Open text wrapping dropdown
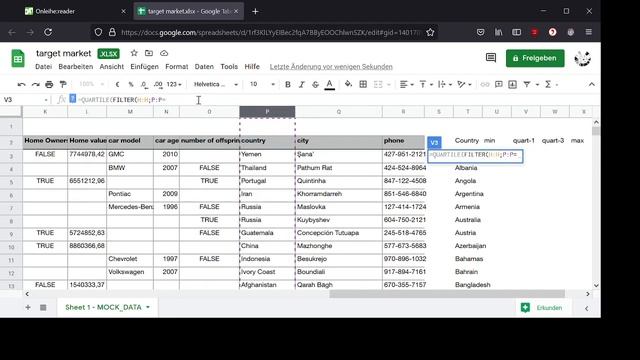The height and width of the screenshot is (360, 640). [x=444, y=84]
